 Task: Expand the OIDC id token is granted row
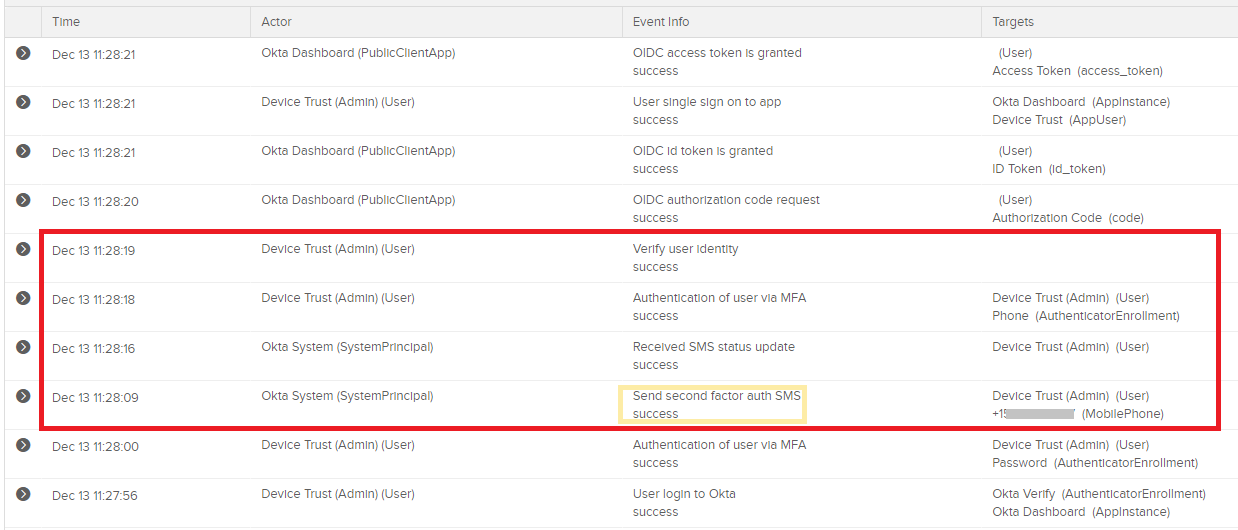point(23,151)
